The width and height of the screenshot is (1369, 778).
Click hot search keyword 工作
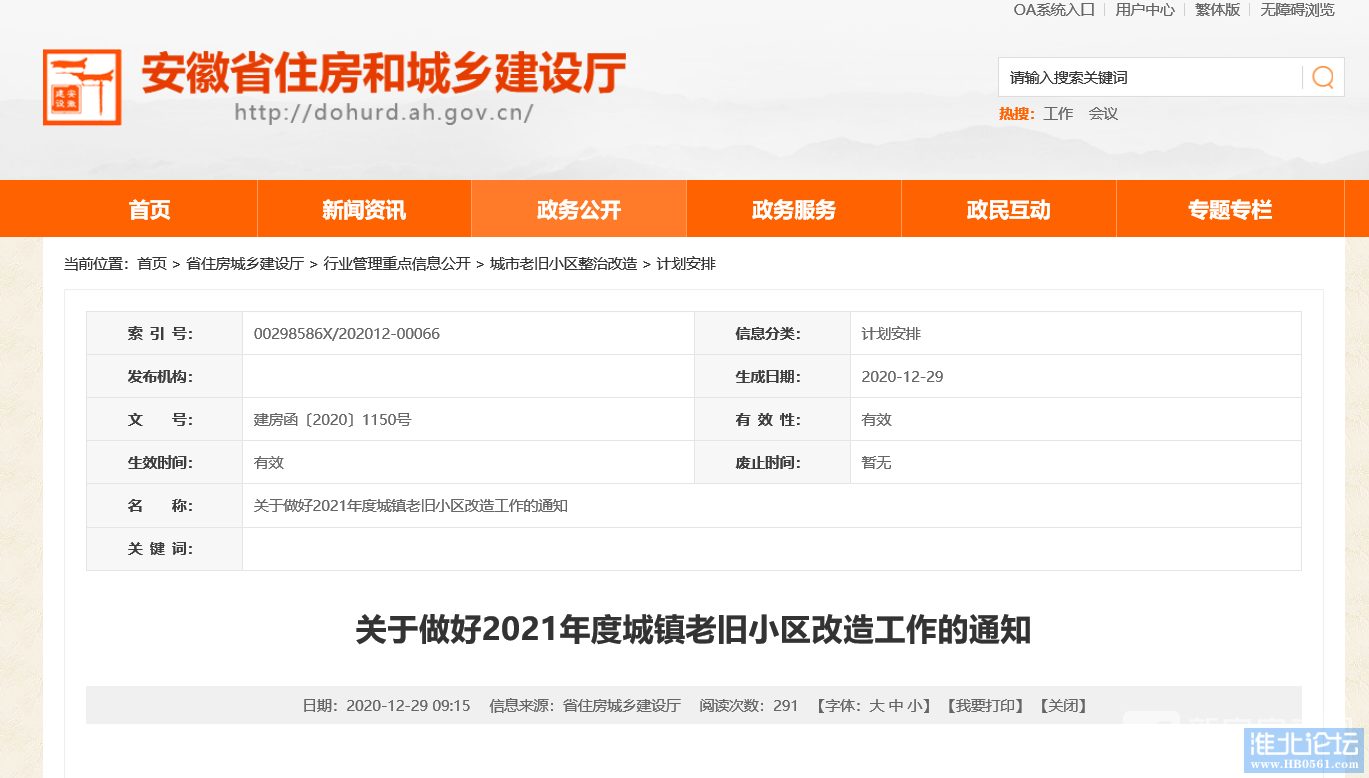1058,114
